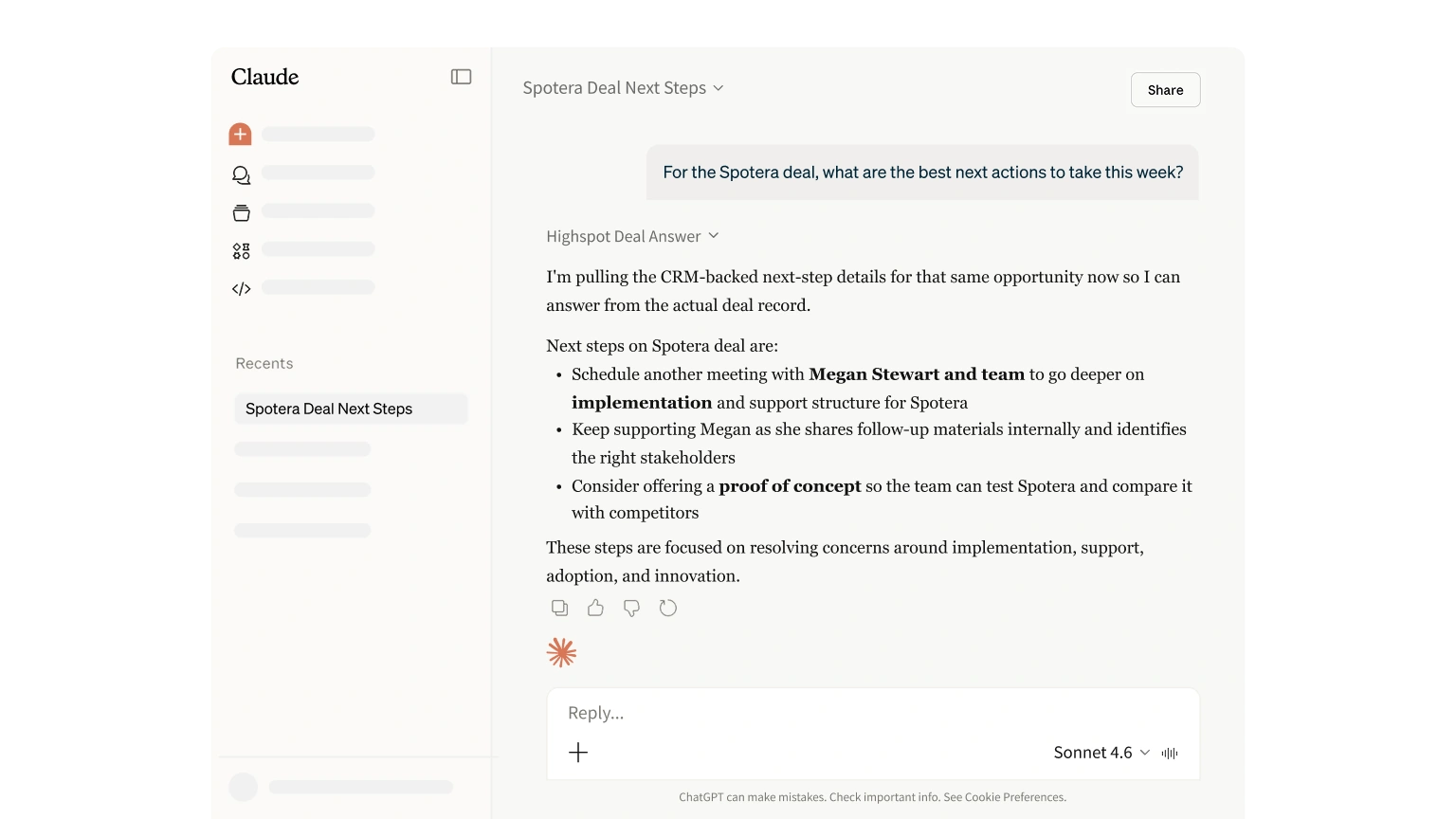1456x819 pixels.
Task: Open the Code brackets icon in sidebar
Action: (242, 289)
